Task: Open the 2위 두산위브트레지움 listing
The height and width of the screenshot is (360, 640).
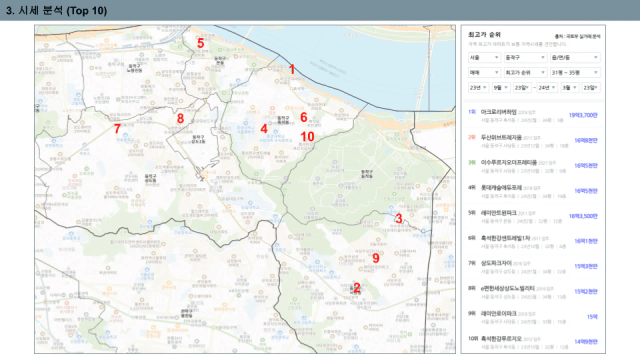Action: [x=533, y=141]
